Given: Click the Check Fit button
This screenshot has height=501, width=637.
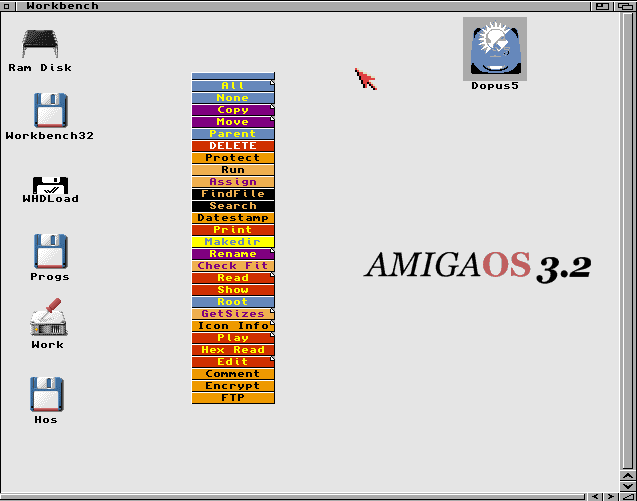Looking at the screenshot, I should (x=233, y=265).
